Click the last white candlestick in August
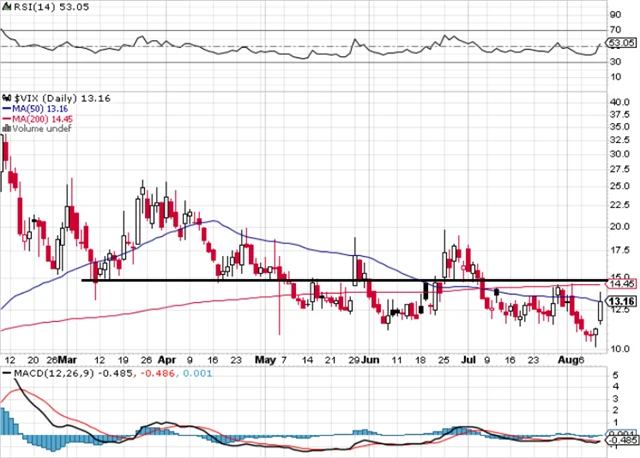 pos(599,312)
